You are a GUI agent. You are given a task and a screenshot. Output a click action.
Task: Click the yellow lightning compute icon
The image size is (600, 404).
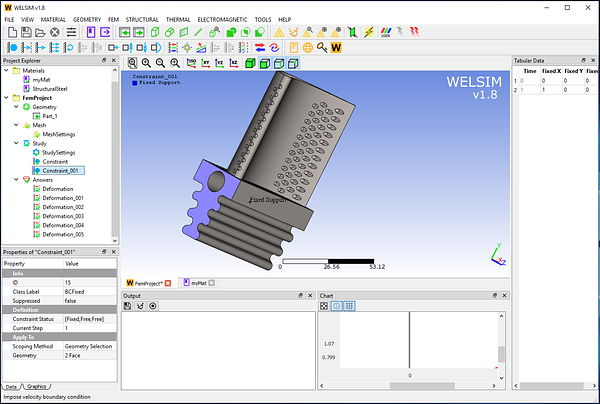(x=369, y=32)
